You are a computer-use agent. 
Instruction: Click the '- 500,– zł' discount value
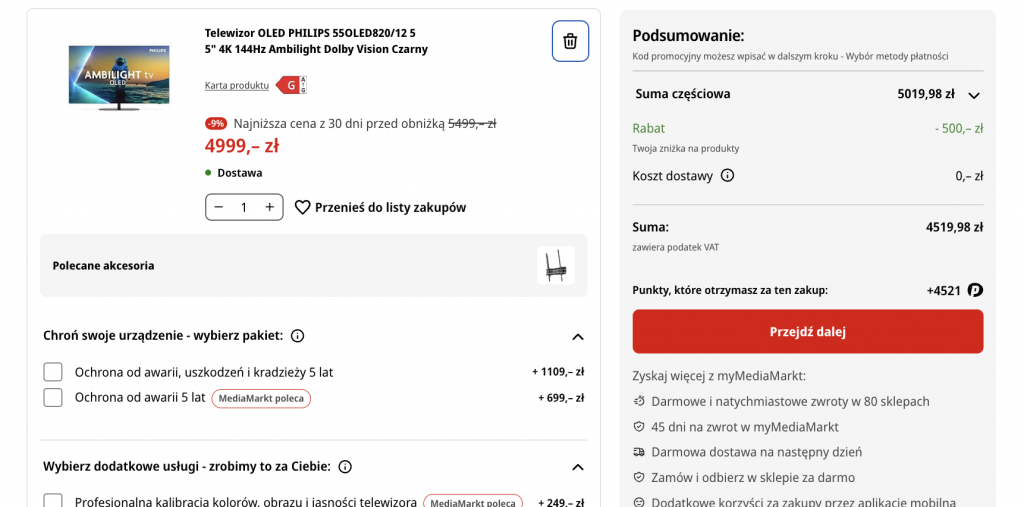tap(959, 129)
